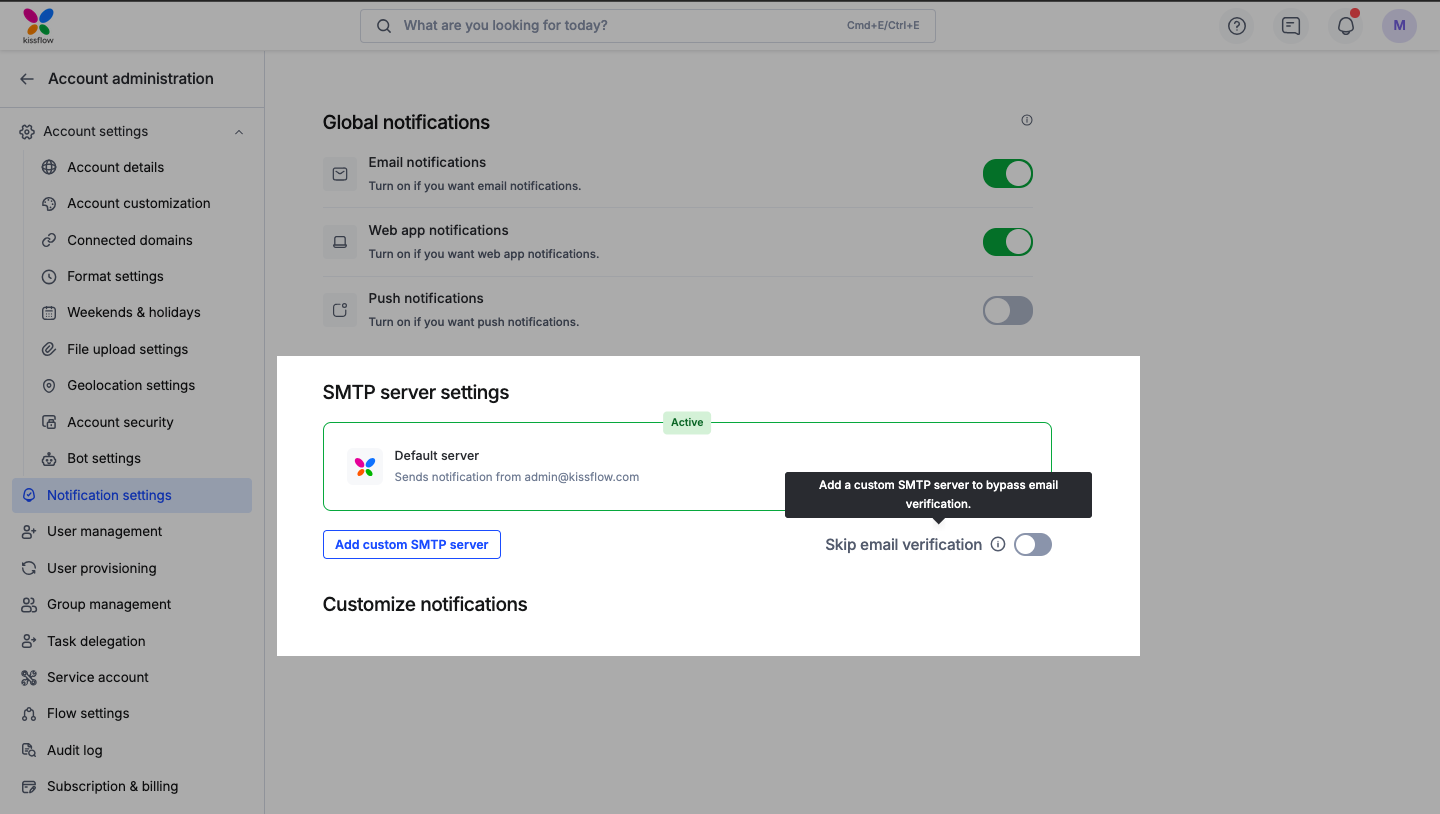Click the Account administration title
The height and width of the screenshot is (814, 1440).
131,79
